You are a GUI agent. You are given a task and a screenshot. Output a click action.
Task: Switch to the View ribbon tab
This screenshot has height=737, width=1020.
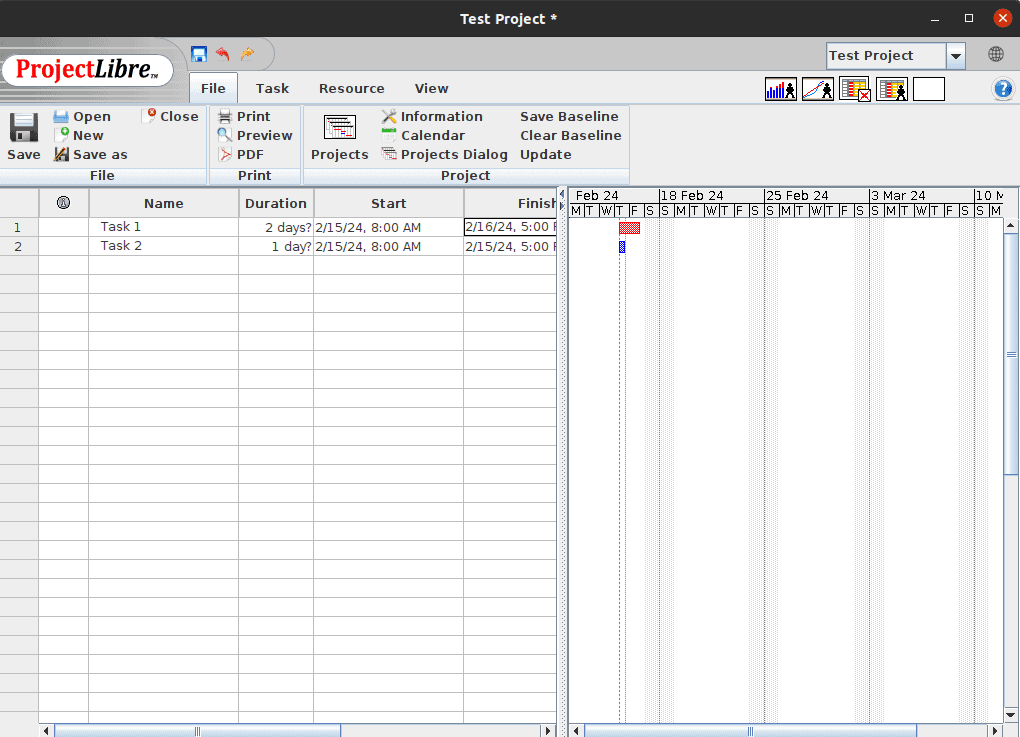pyautogui.click(x=431, y=88)
